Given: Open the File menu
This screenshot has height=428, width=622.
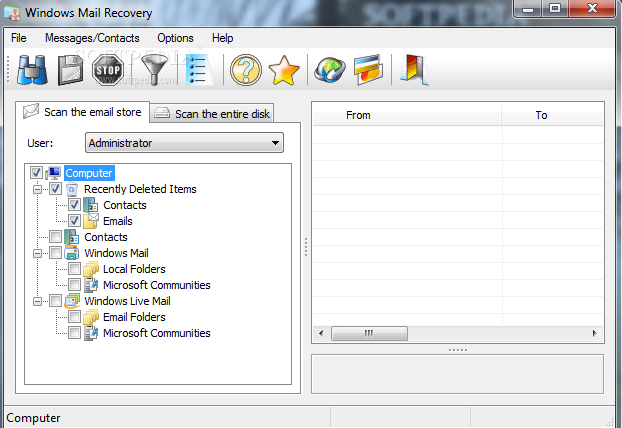Looking at the screenshot, I should pyautogui.click(x=19, y=38).
